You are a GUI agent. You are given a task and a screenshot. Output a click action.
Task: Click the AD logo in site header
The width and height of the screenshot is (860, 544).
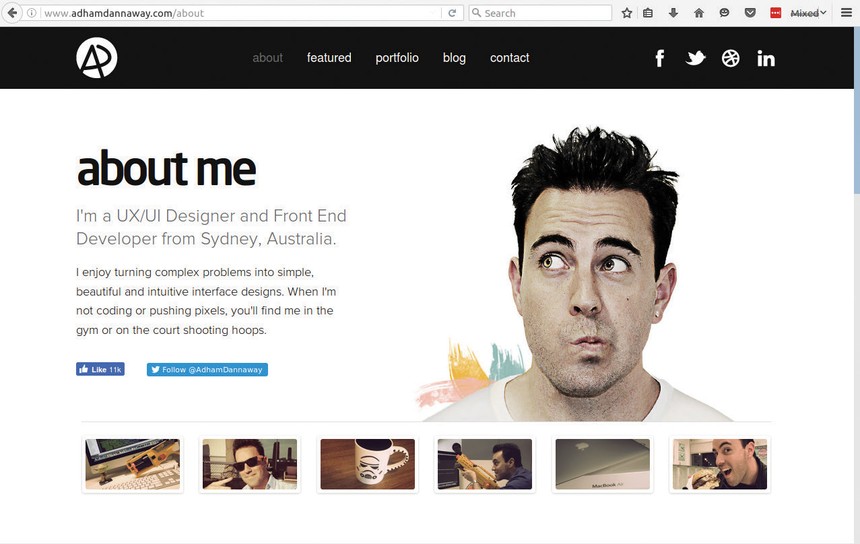coord(97,58)
